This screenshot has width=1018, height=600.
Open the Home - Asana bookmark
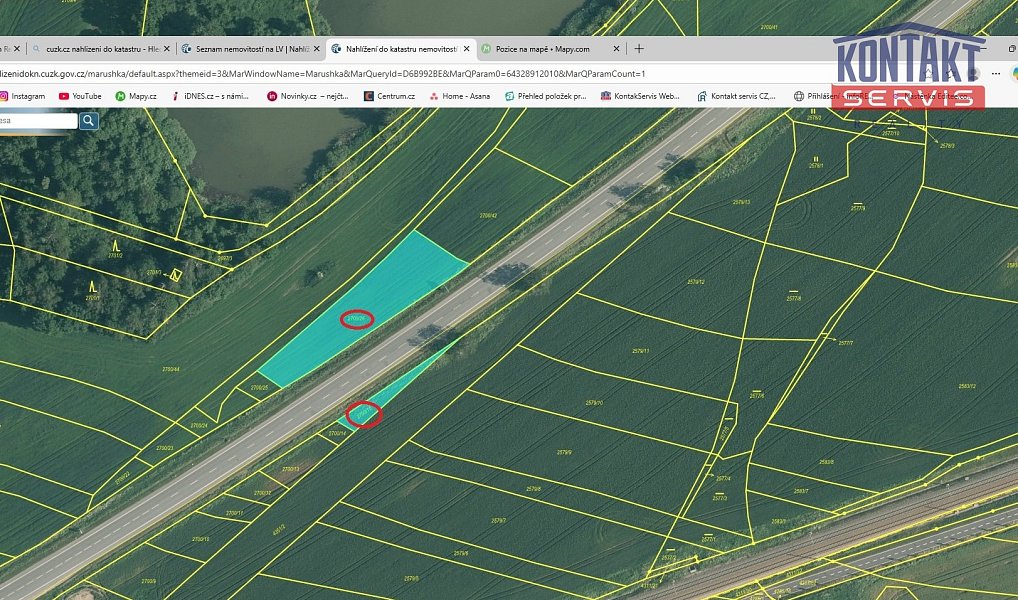[460, 96]
